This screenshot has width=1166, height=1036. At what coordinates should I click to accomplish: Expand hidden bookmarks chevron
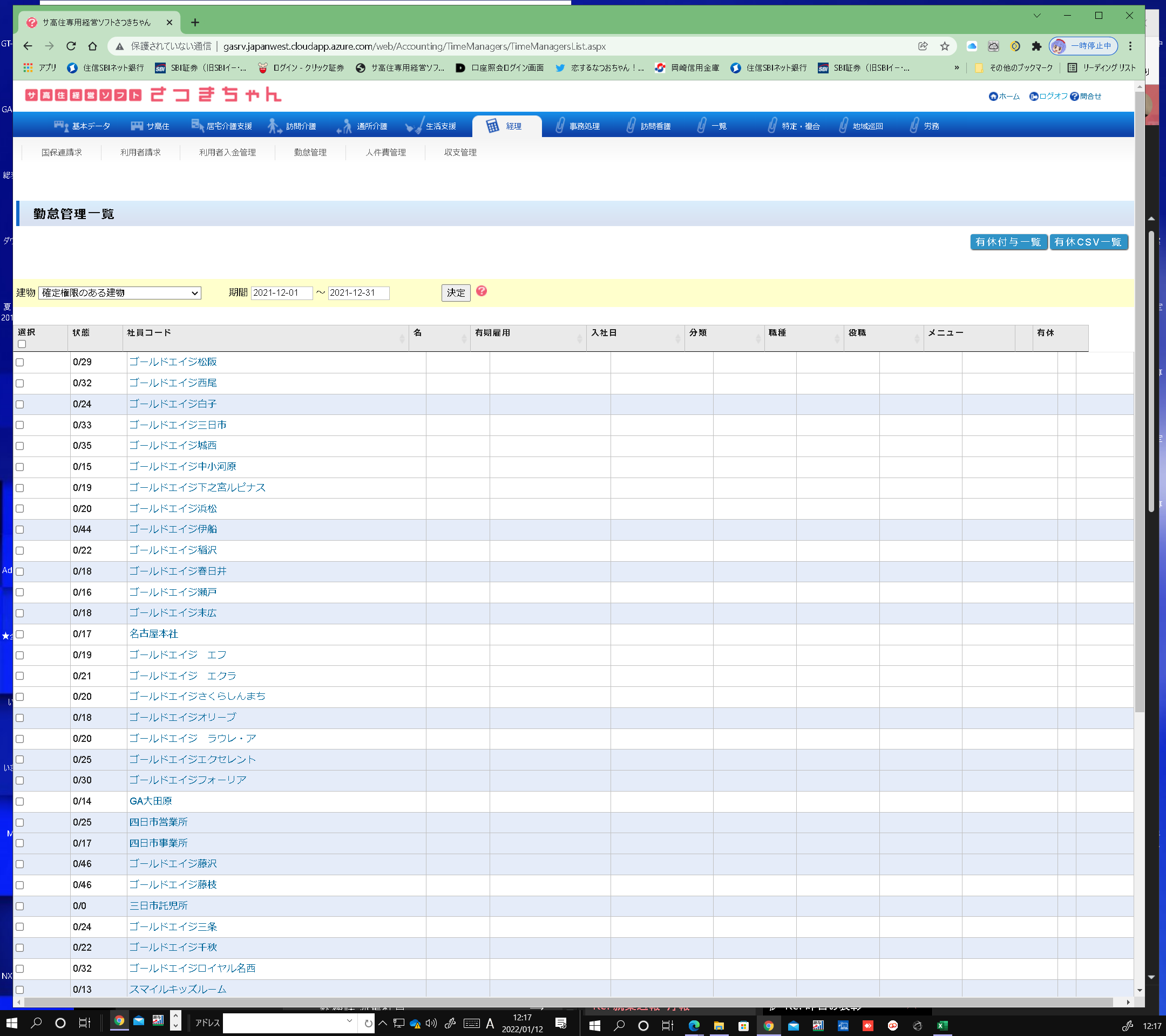tap(957, 68)
